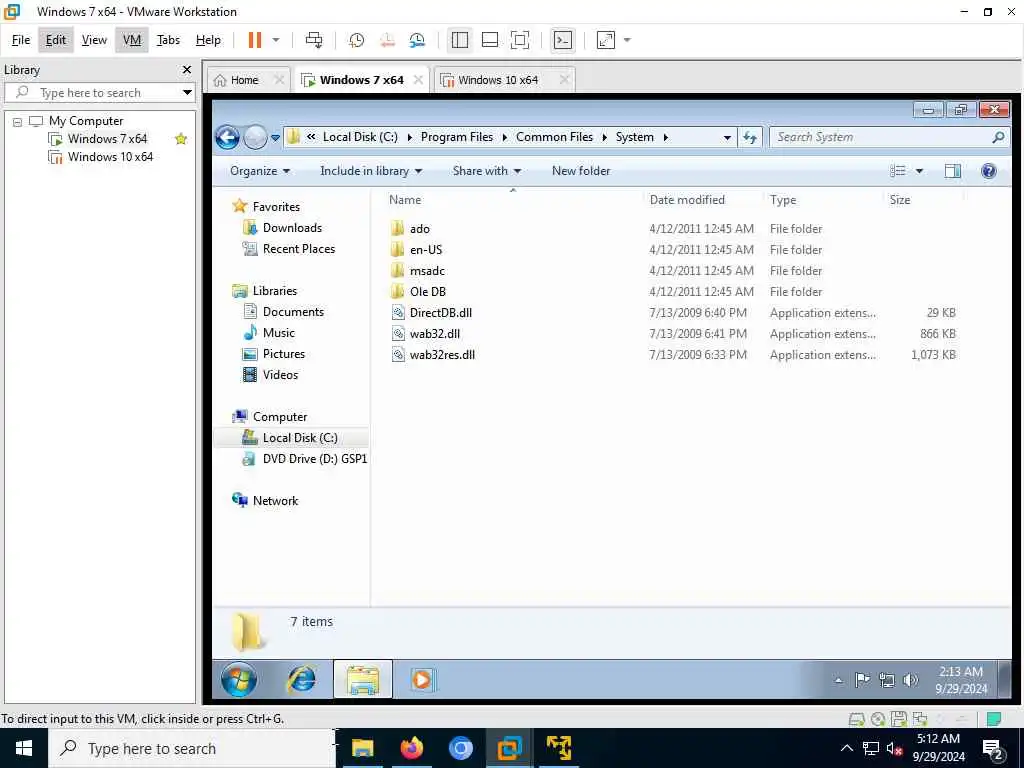Click the guest Action Center flag icon
The image size is (1024, 768).
click(x=862, y=680)
